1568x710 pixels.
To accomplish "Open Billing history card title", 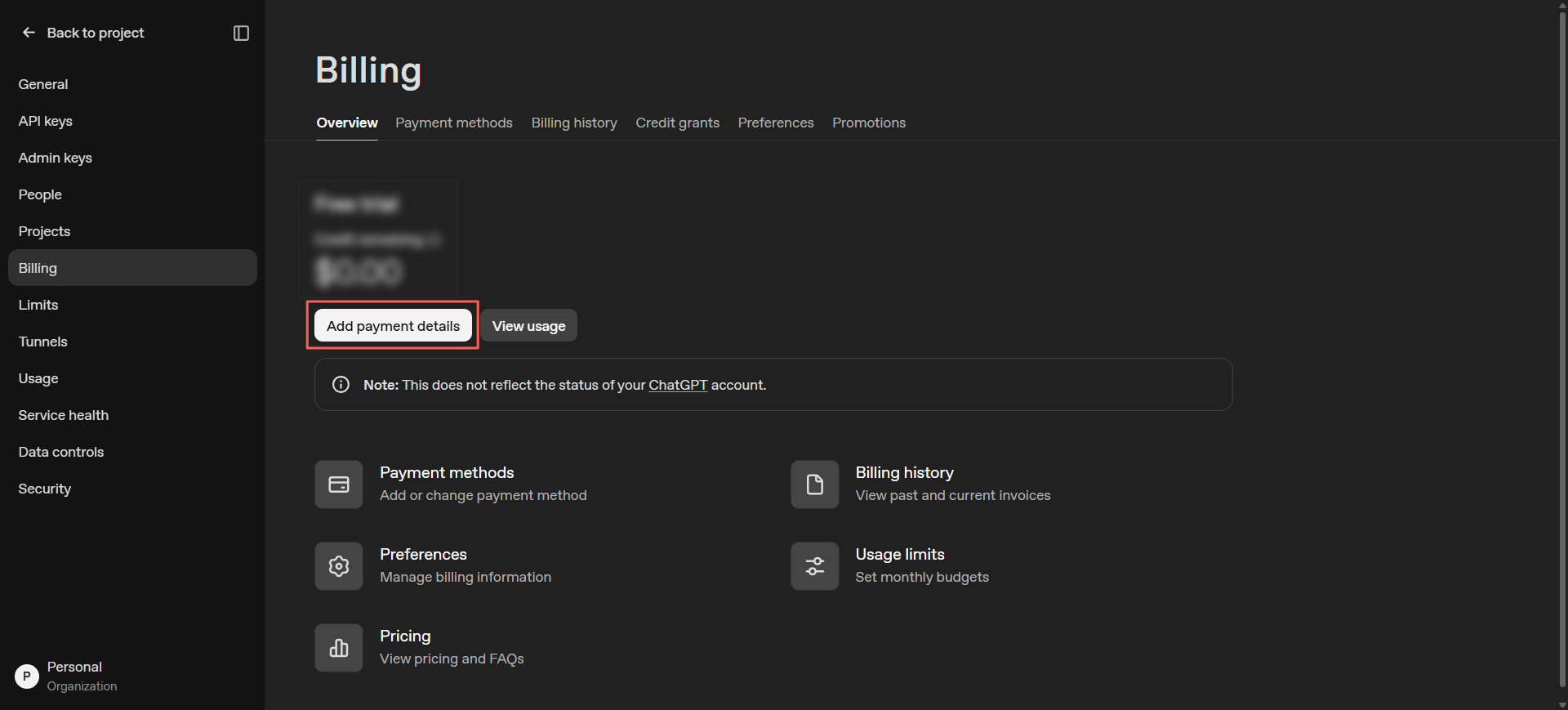I will [904, 473].
